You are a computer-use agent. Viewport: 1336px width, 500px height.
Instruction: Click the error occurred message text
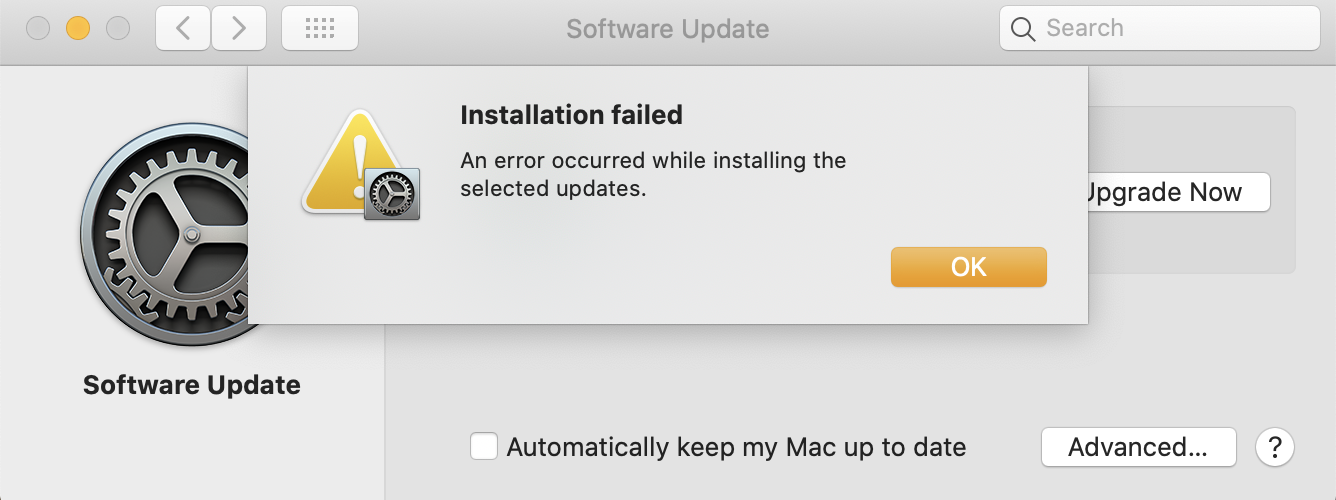pyautogui.click(x=652, y=174)
